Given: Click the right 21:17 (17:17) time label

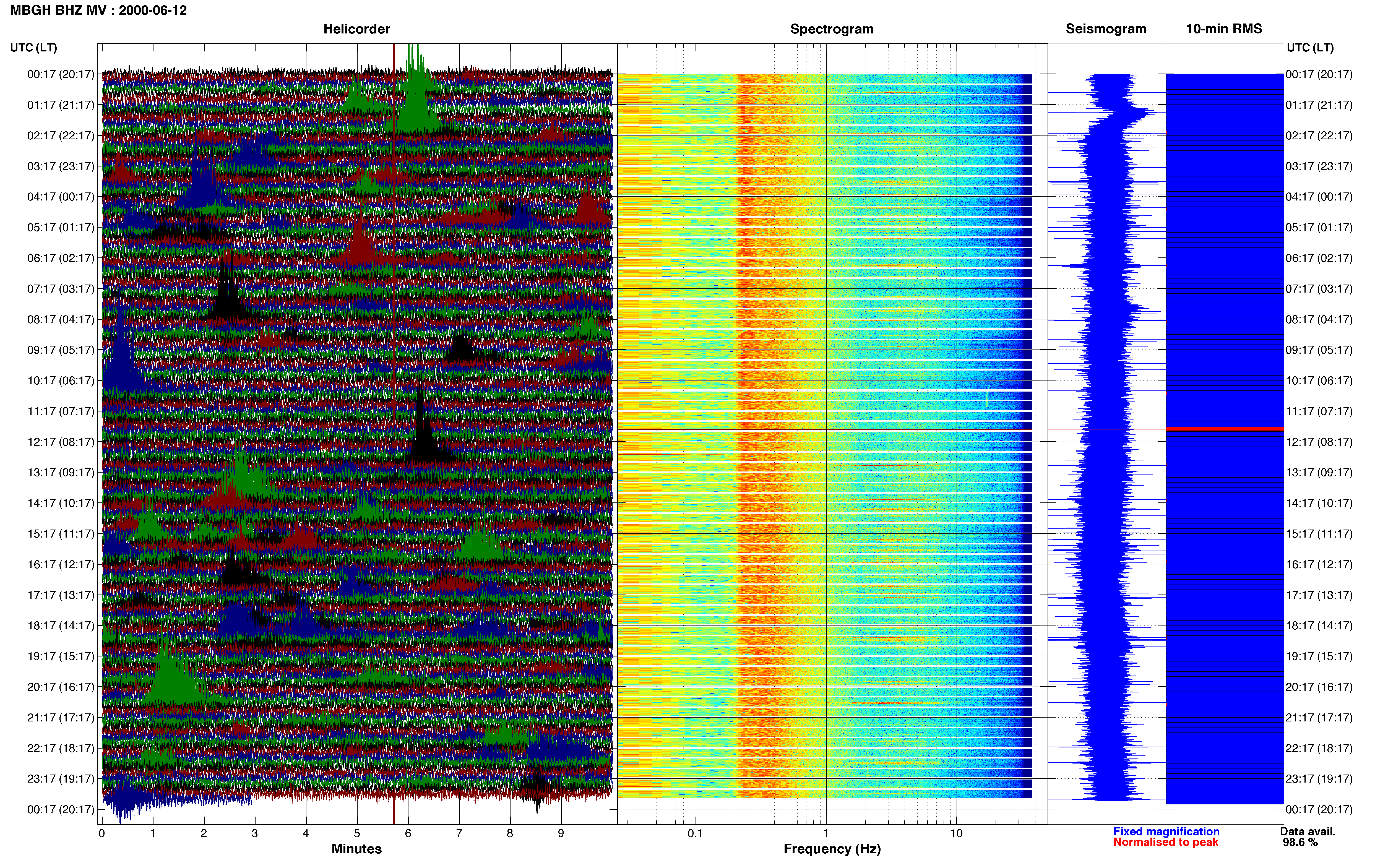Looking at the screenshot, I should (1319, 718).
